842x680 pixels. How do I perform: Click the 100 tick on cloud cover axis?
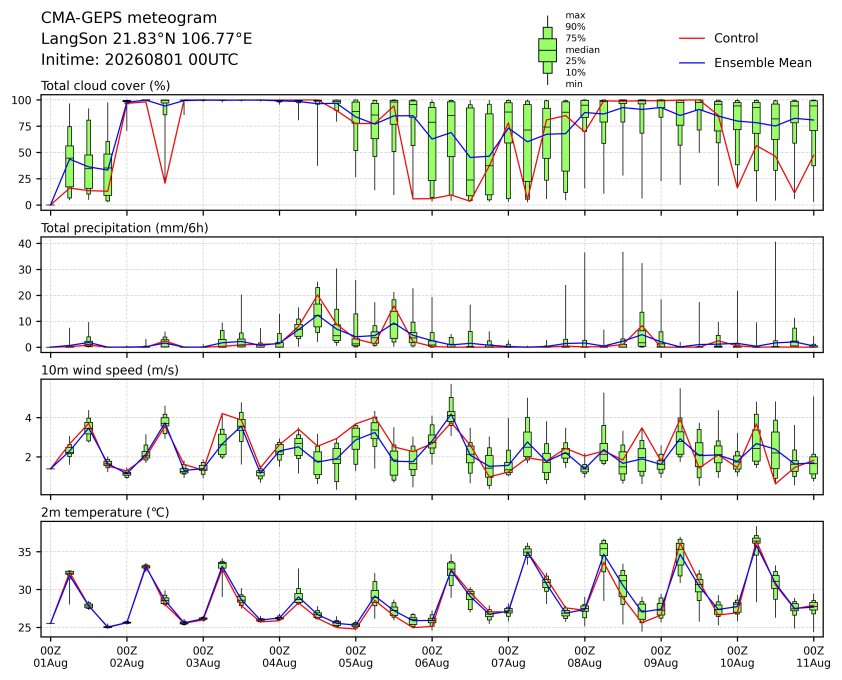[25, 100]
